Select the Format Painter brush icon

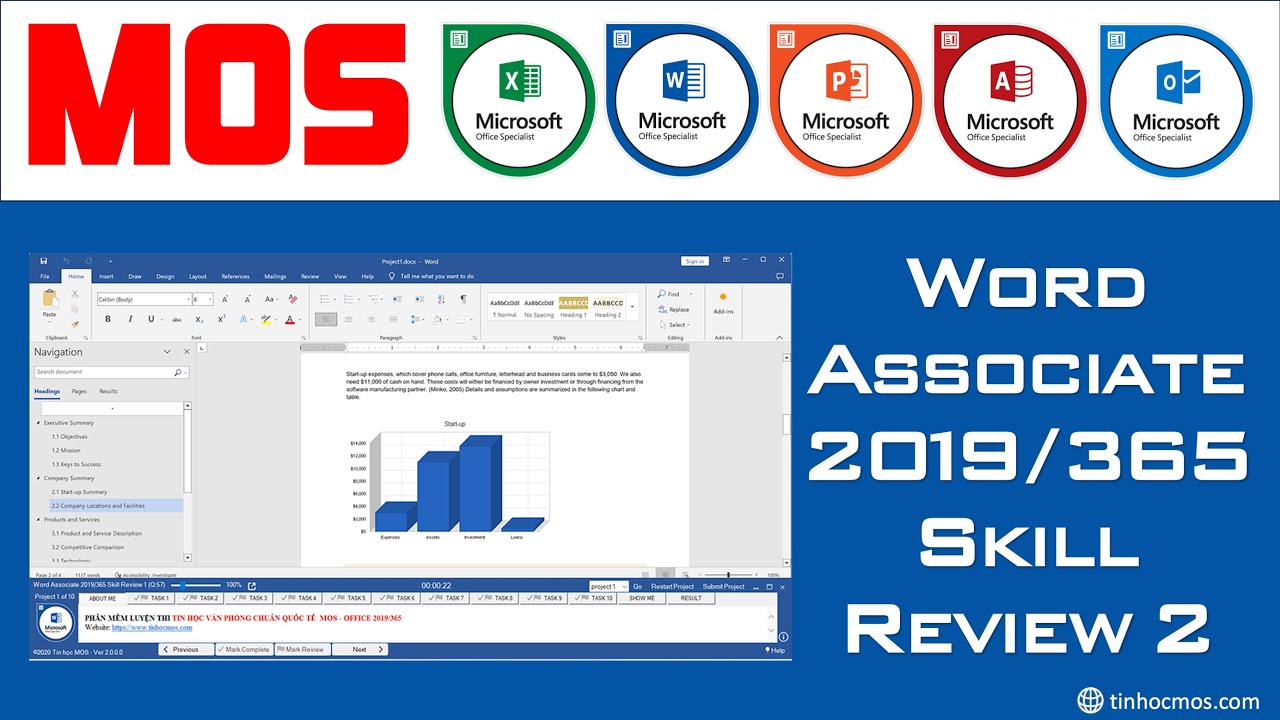(x=74, y=323)
